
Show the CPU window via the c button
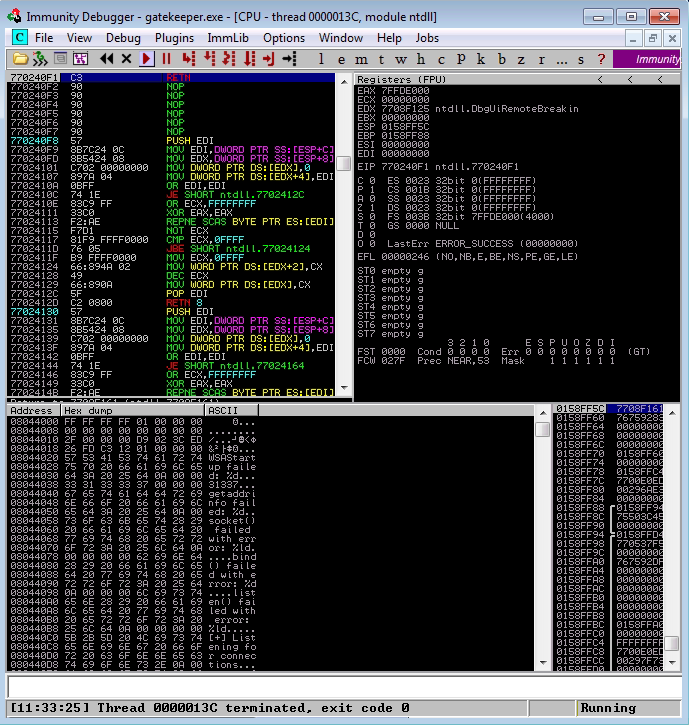(441, 59)
